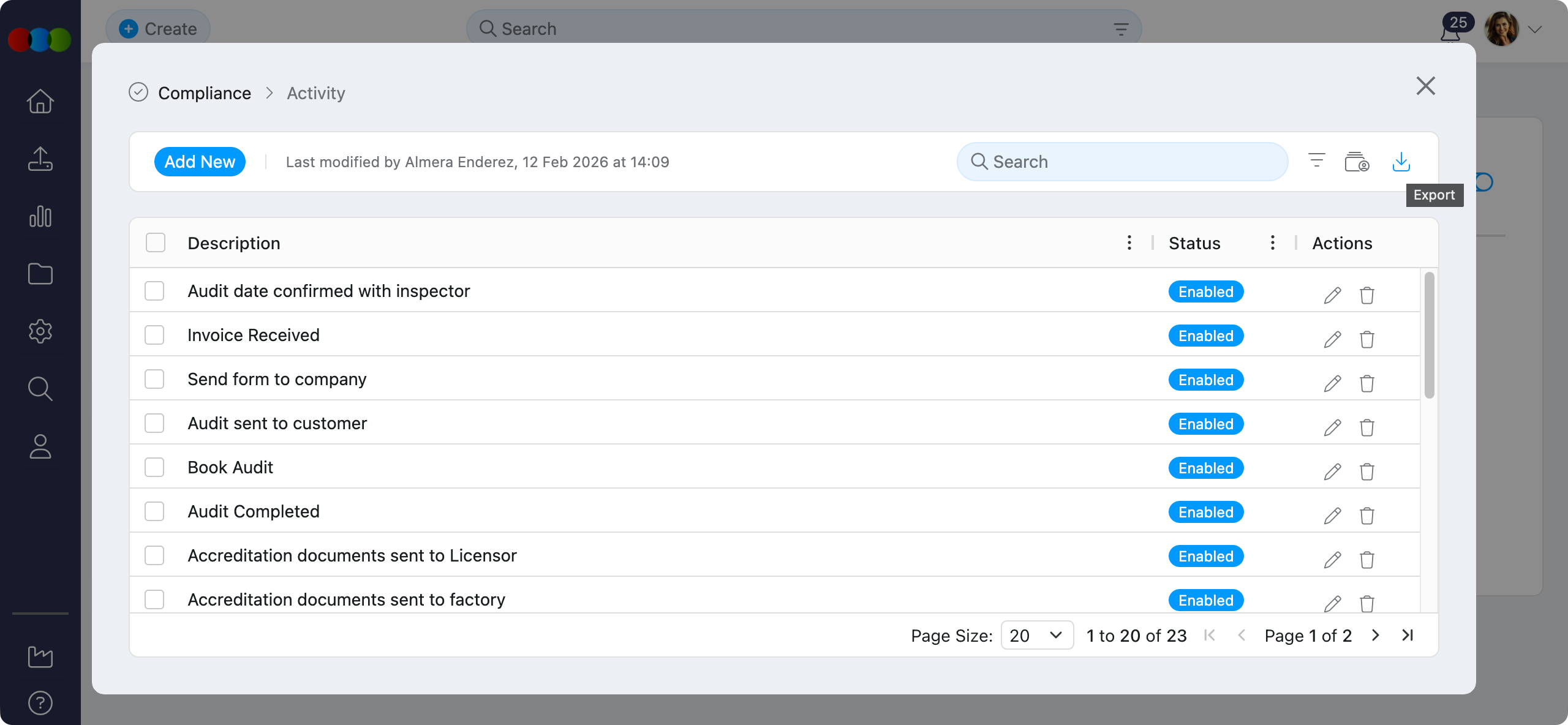The image size is (1568, 725).
Task: Tick the checkbox for Audit sent to customer
Action: tap(154, 423)
